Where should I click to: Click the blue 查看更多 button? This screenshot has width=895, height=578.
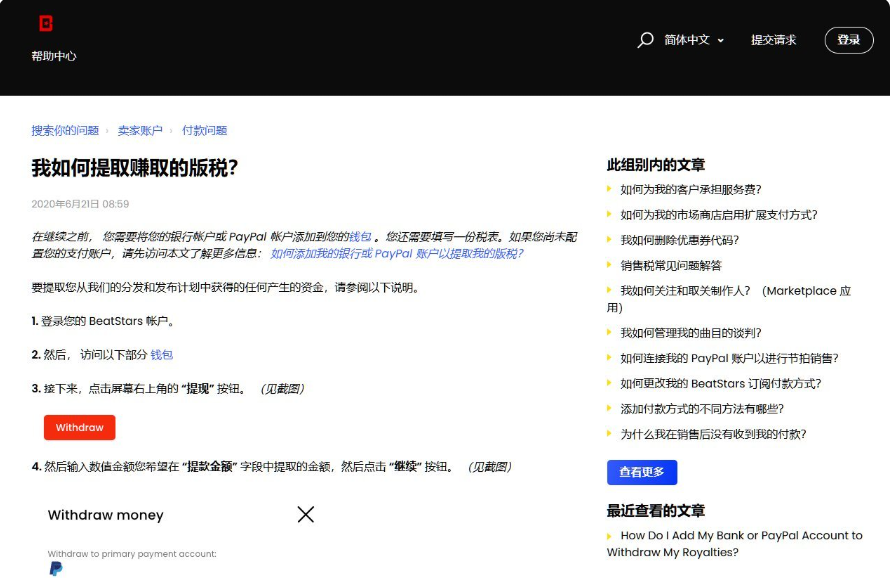click(642, 472)
